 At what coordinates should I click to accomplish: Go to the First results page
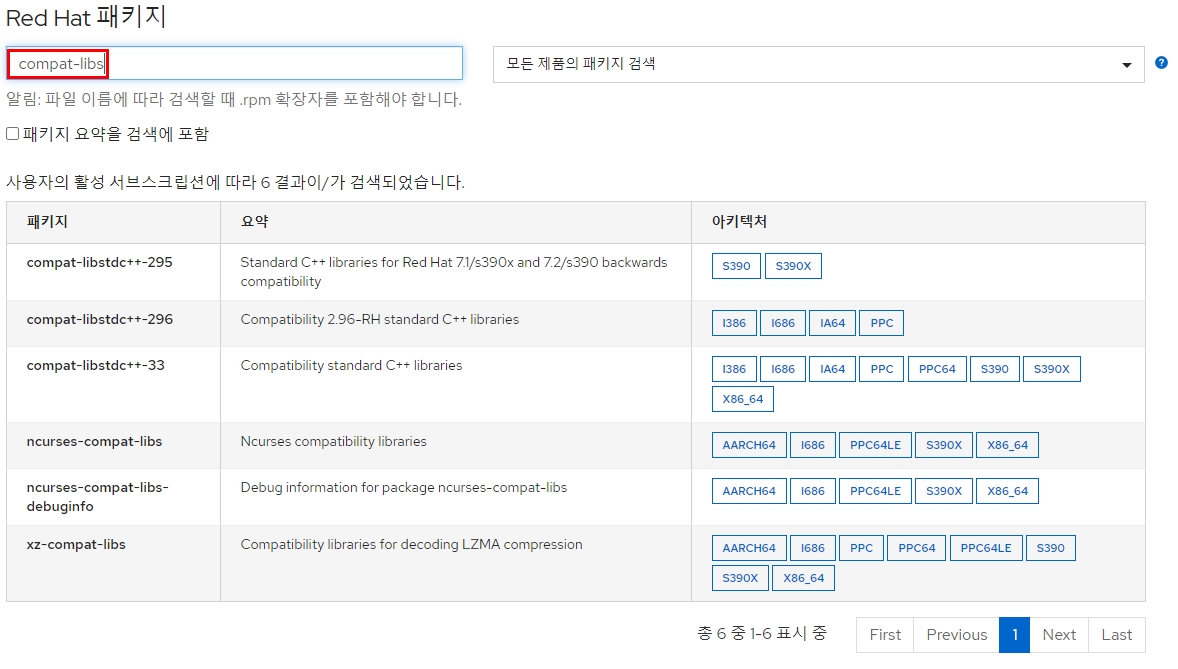click(x=885, y=635)
